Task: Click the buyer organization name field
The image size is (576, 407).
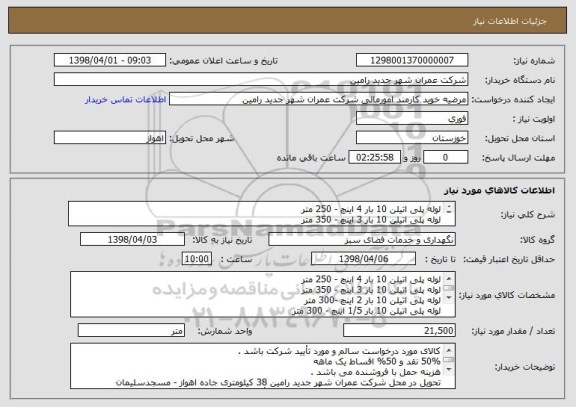Action: pos(261,80)
